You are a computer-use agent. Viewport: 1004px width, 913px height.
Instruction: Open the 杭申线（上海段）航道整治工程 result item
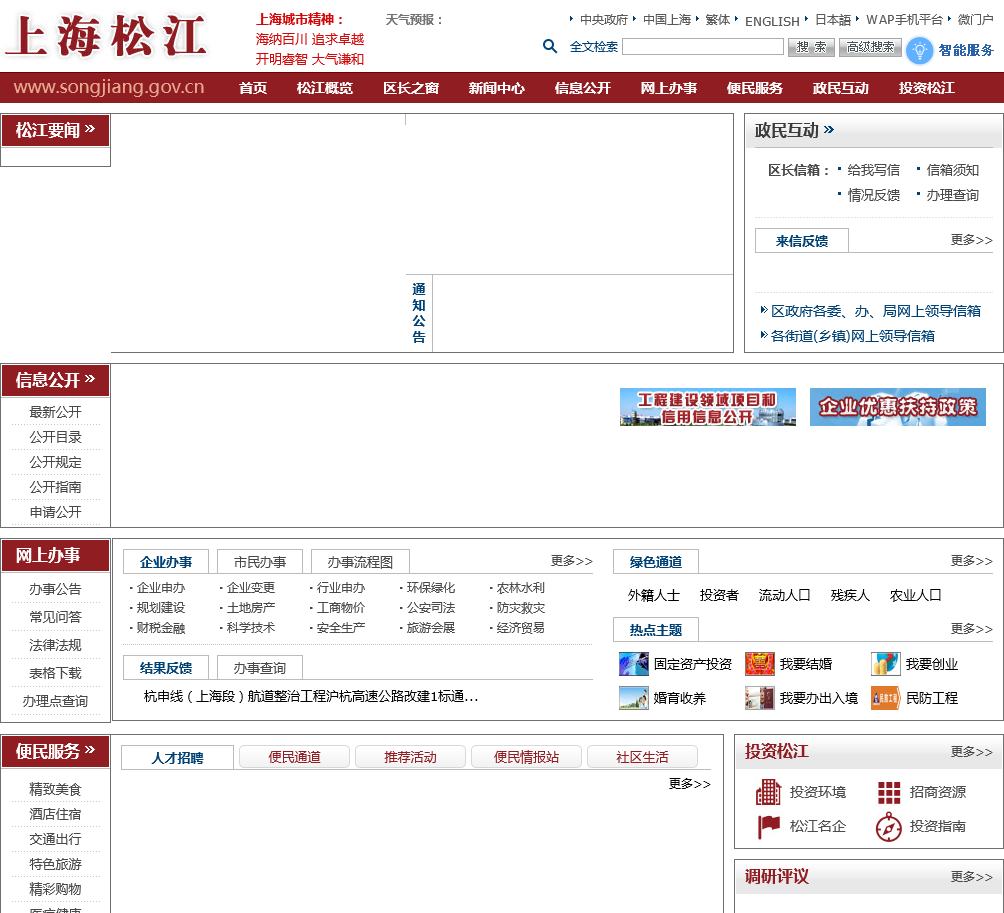311,696
